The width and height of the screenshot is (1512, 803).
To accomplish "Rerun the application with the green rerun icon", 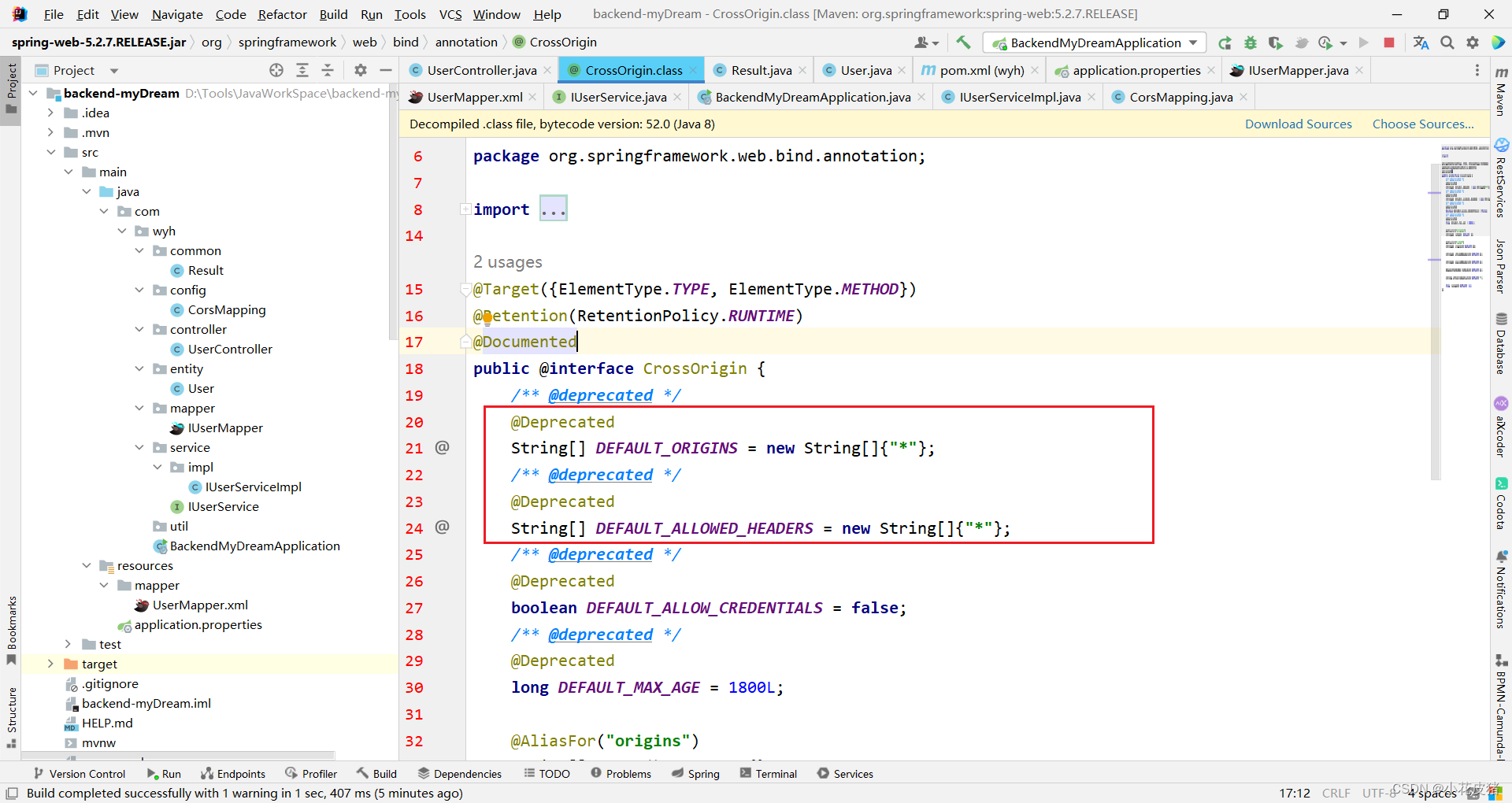I will (1225, 43).
